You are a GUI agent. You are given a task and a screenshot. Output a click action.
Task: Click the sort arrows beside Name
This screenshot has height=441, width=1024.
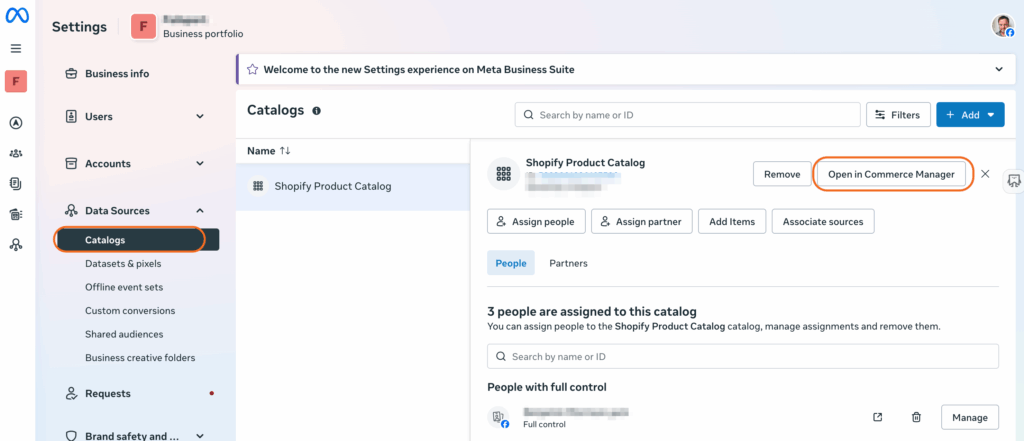(x=285, y=151)
